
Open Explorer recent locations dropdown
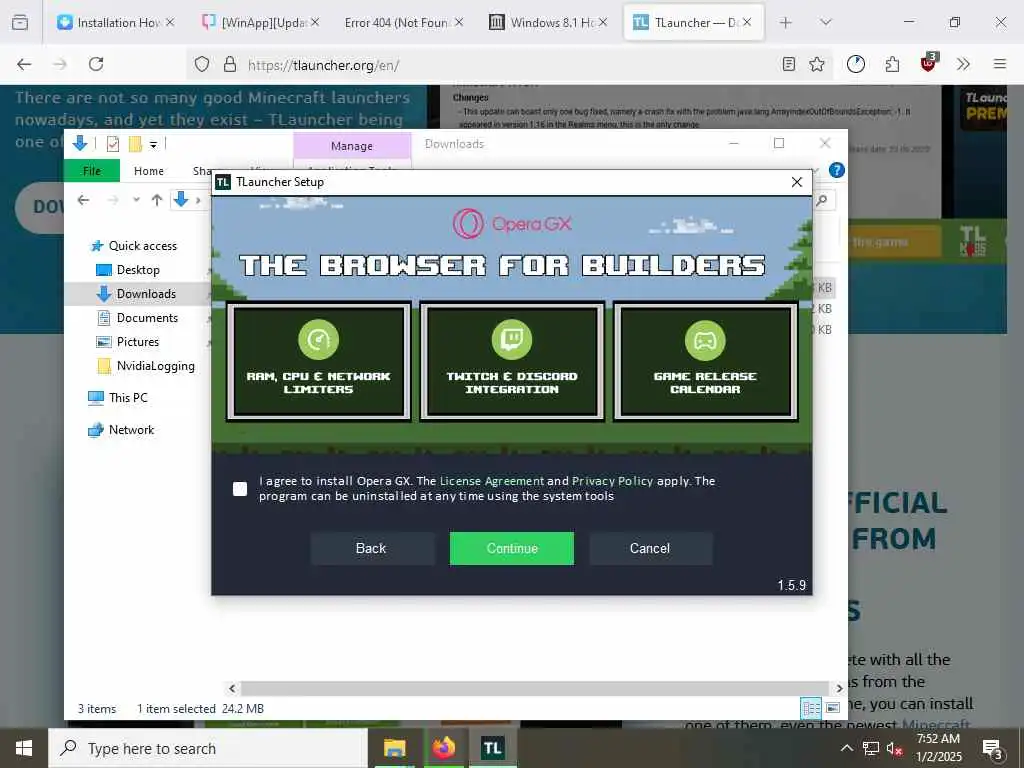pos(136,200)
